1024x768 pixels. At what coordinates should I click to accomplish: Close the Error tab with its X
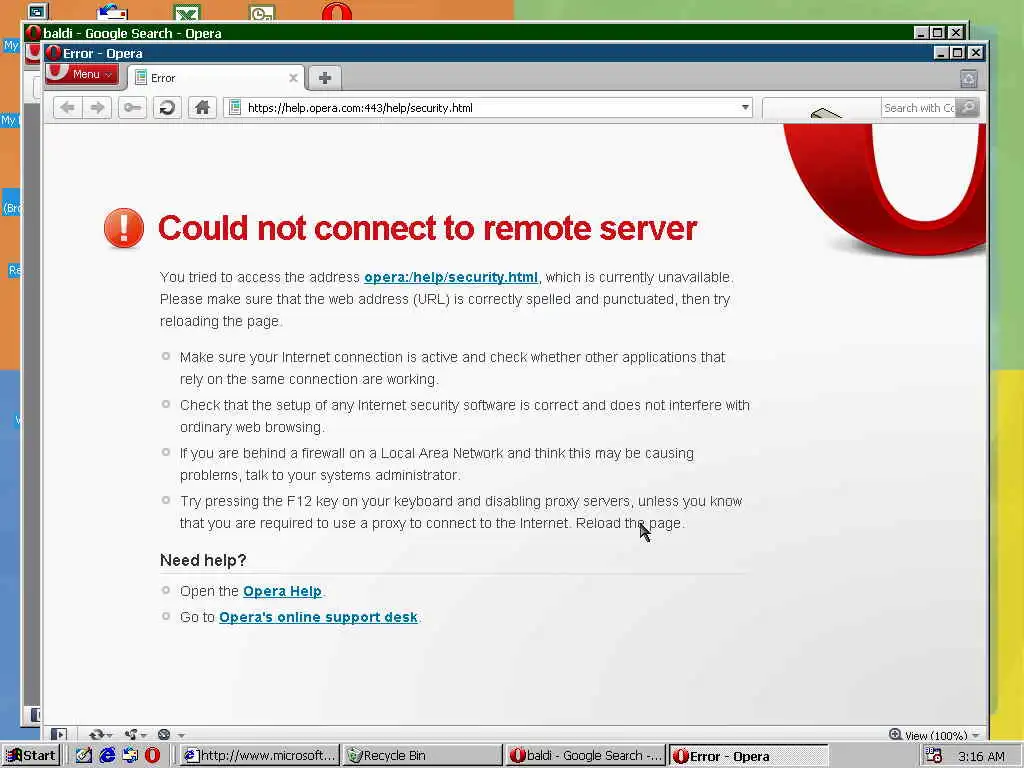293,78
